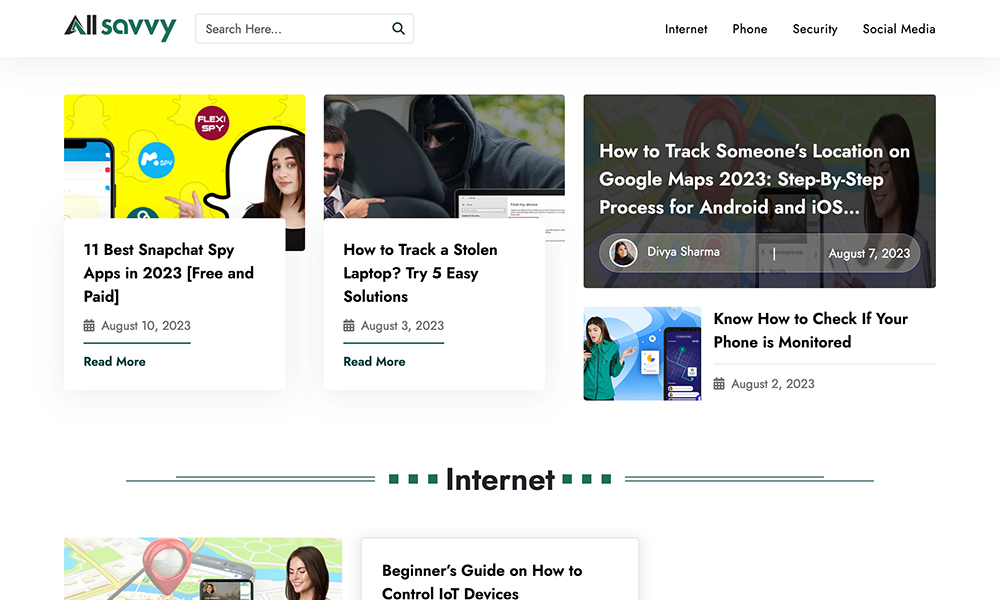Open Know How to Check Phone Monitored article

pos(810,330)
